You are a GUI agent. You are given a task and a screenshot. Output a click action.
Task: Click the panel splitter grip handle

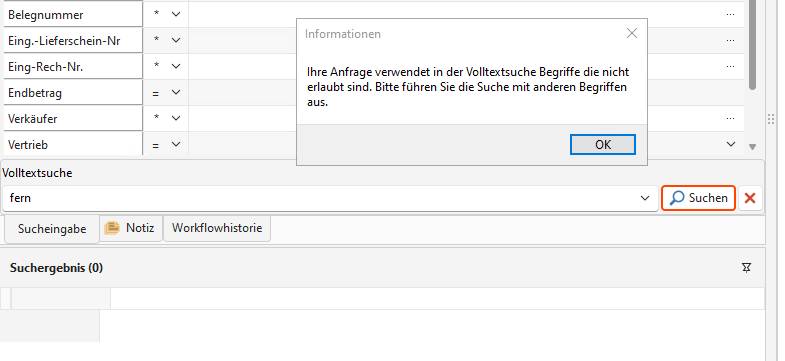click(x=771, y=119)
